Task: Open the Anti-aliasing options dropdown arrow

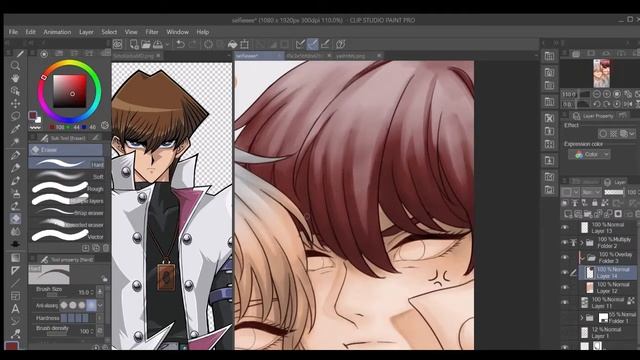Action: point(100,305)
